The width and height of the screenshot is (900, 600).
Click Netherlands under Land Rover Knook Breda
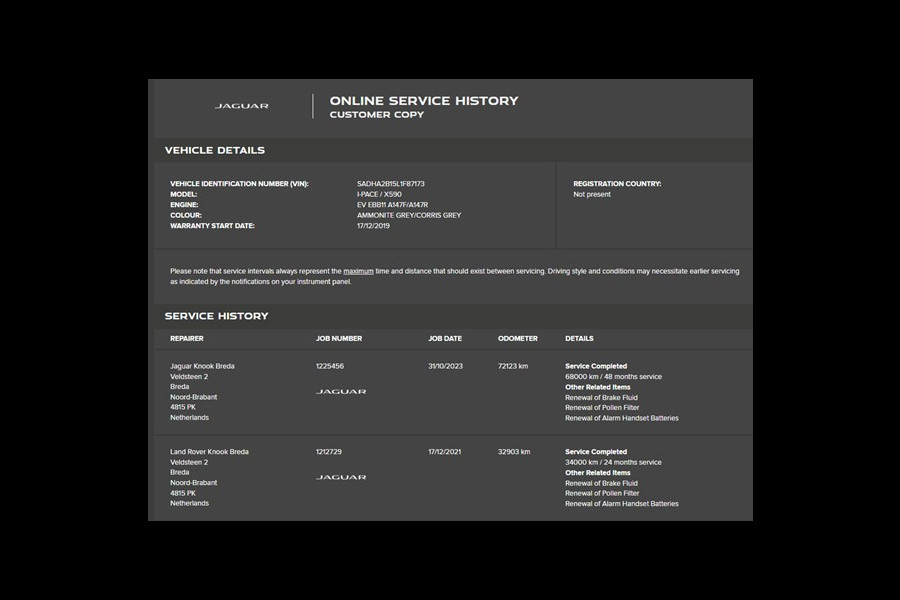[x=189, y=503]
